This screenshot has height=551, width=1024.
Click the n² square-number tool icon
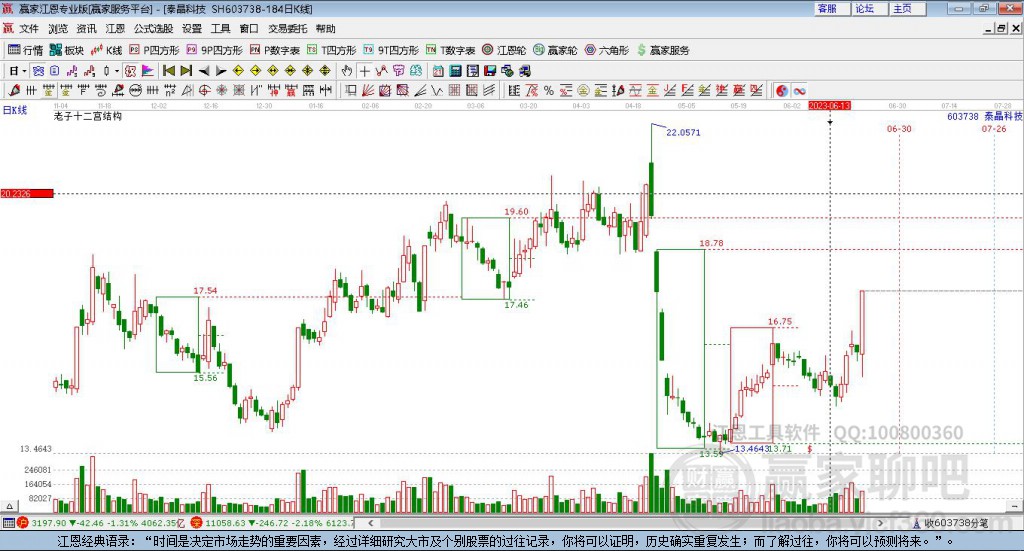[170, 91]
